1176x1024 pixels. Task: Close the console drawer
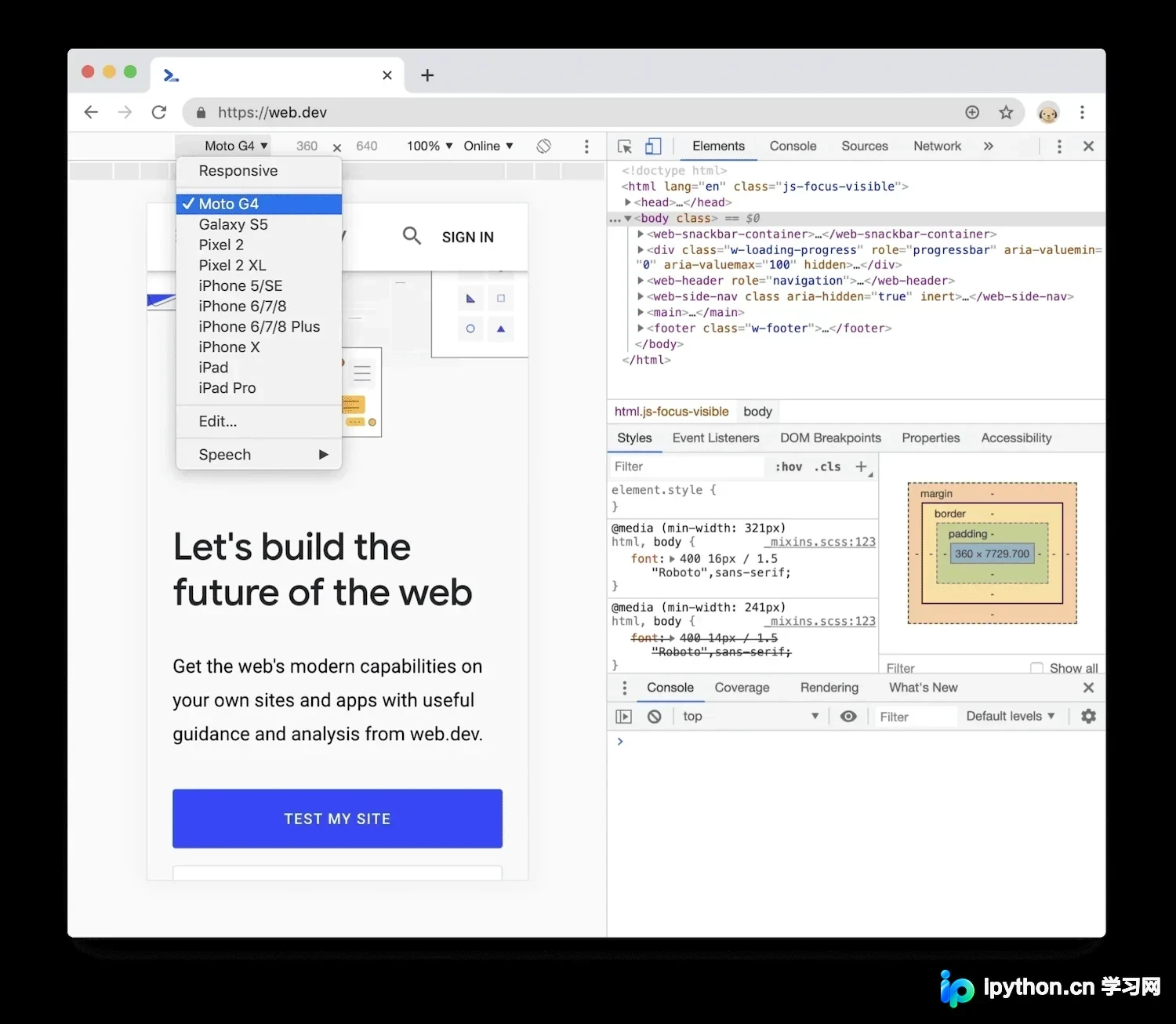1088,688
